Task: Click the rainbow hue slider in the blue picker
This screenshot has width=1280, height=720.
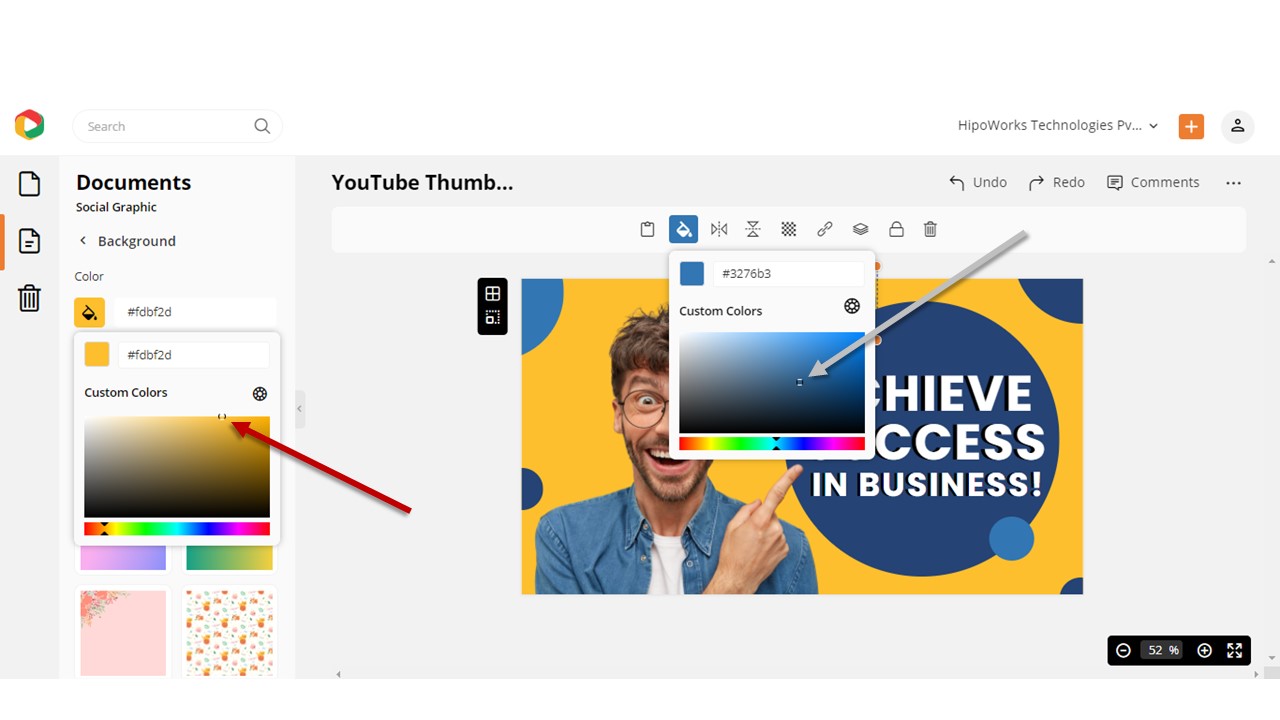Action: 771,443
